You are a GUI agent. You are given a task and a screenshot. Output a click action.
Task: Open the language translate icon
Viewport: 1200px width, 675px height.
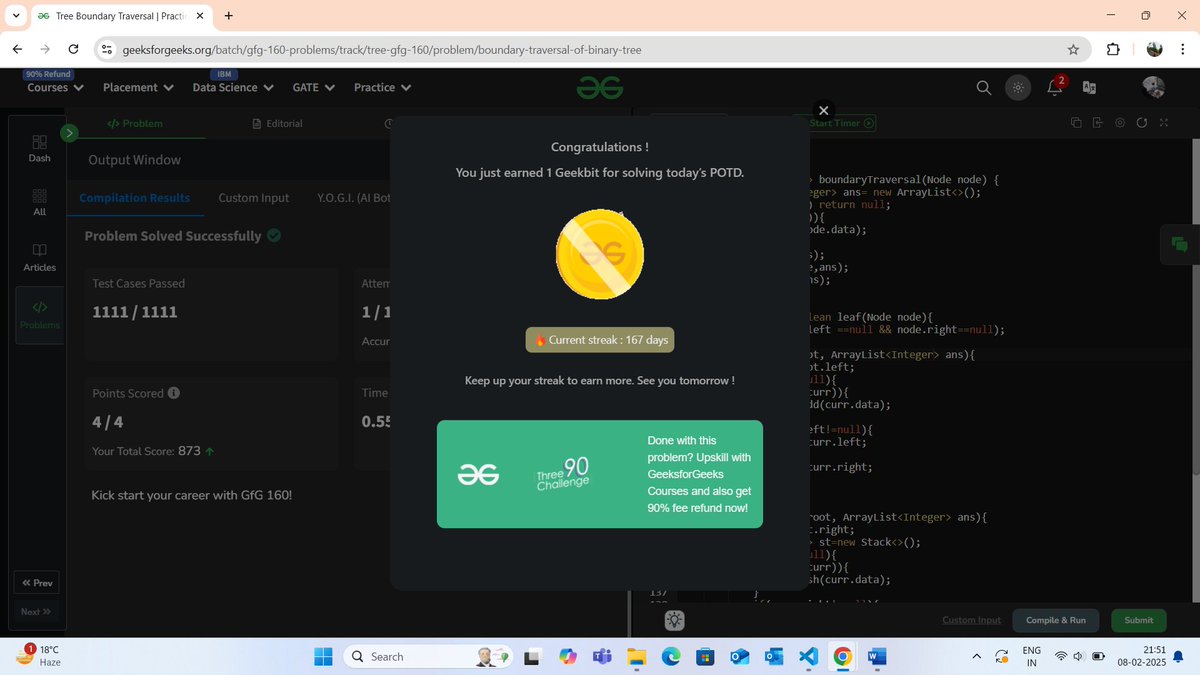click(1089, 88)
